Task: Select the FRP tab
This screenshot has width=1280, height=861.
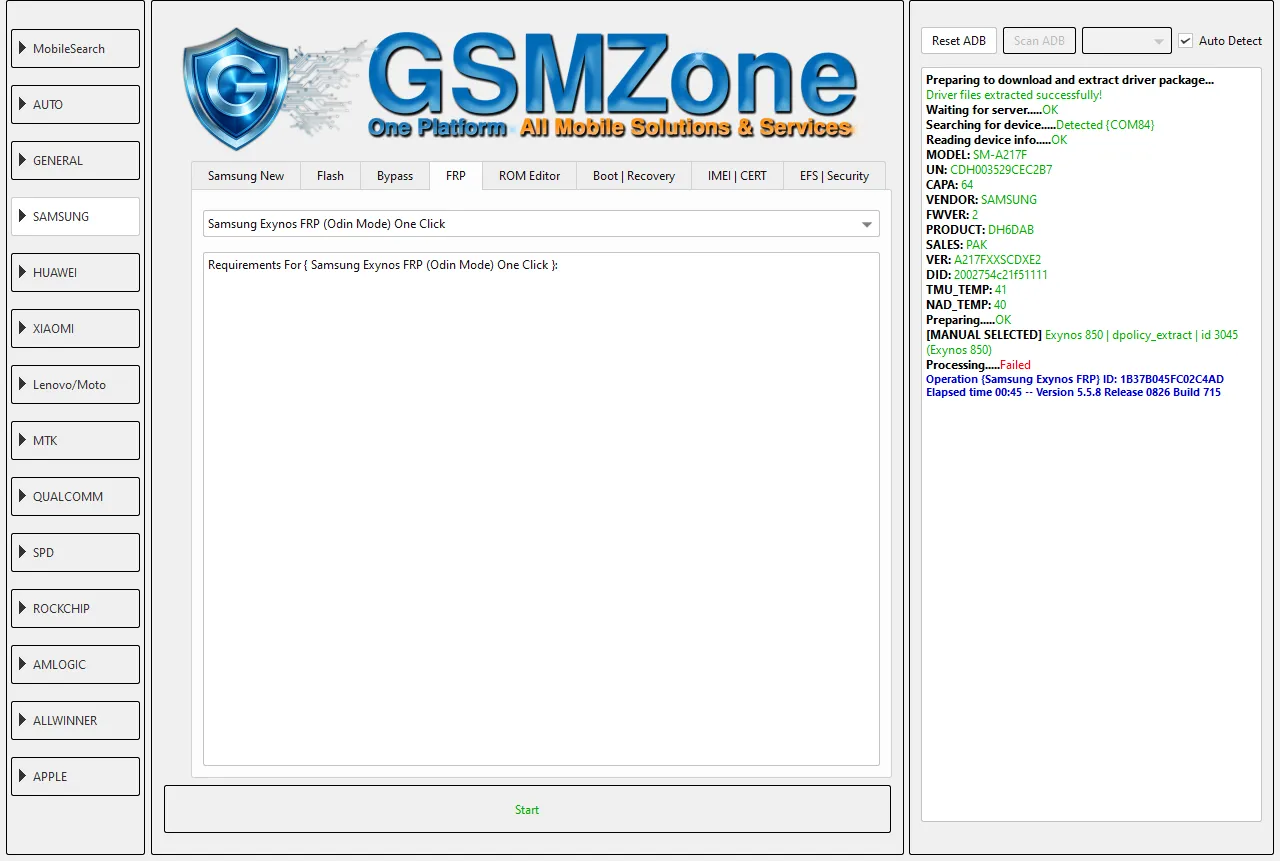Action: click(456, 176)
